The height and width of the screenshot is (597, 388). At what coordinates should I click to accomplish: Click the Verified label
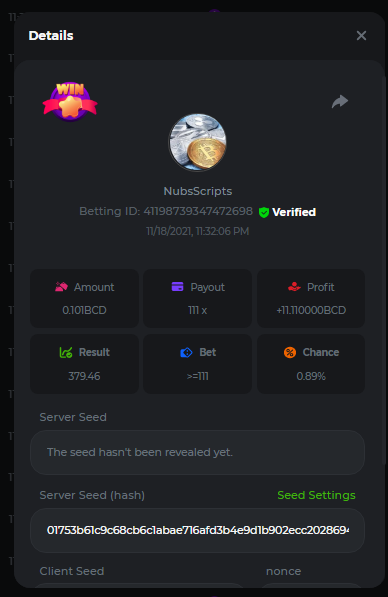(x=294, y=212)
